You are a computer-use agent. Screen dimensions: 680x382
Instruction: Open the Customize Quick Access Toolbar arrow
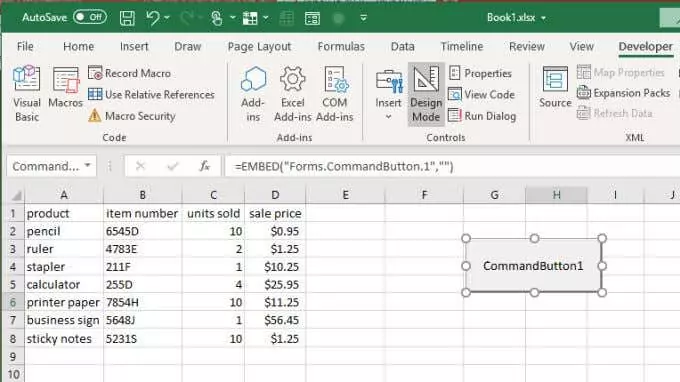pos(363,18)
